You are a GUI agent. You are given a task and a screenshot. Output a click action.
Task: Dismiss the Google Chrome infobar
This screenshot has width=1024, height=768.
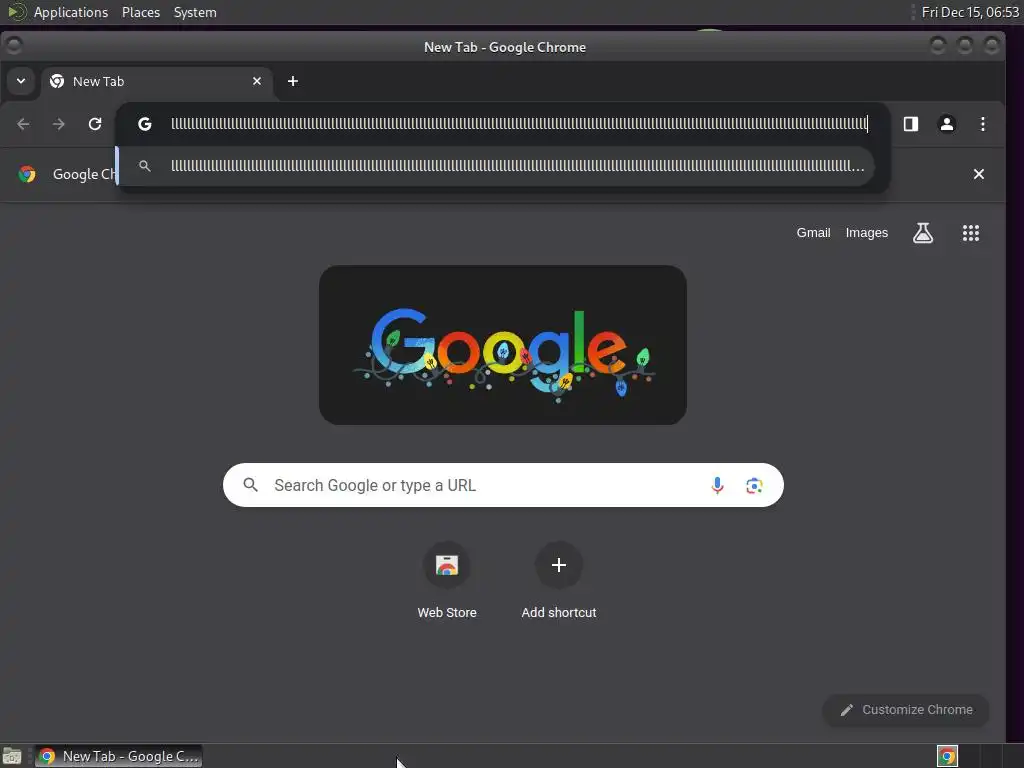point(978,174)
